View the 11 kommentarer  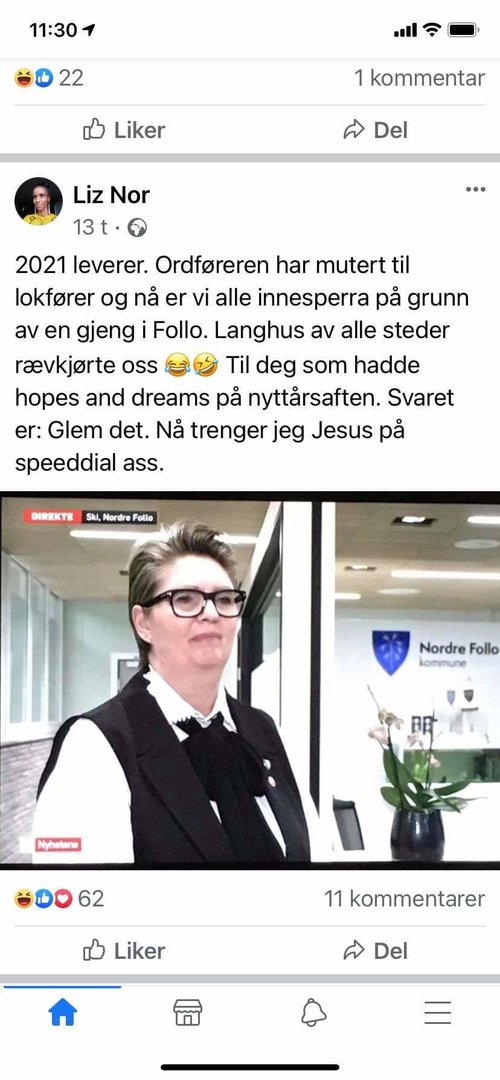pos(404,898)
